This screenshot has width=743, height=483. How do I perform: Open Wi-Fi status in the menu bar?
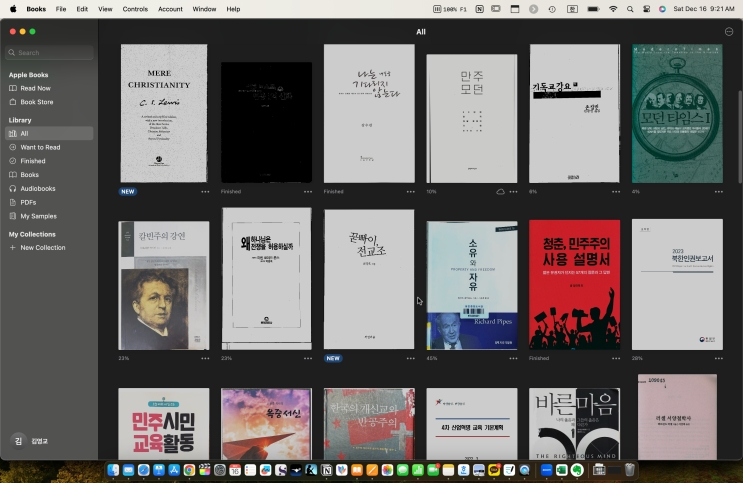(x=613, y=8)
